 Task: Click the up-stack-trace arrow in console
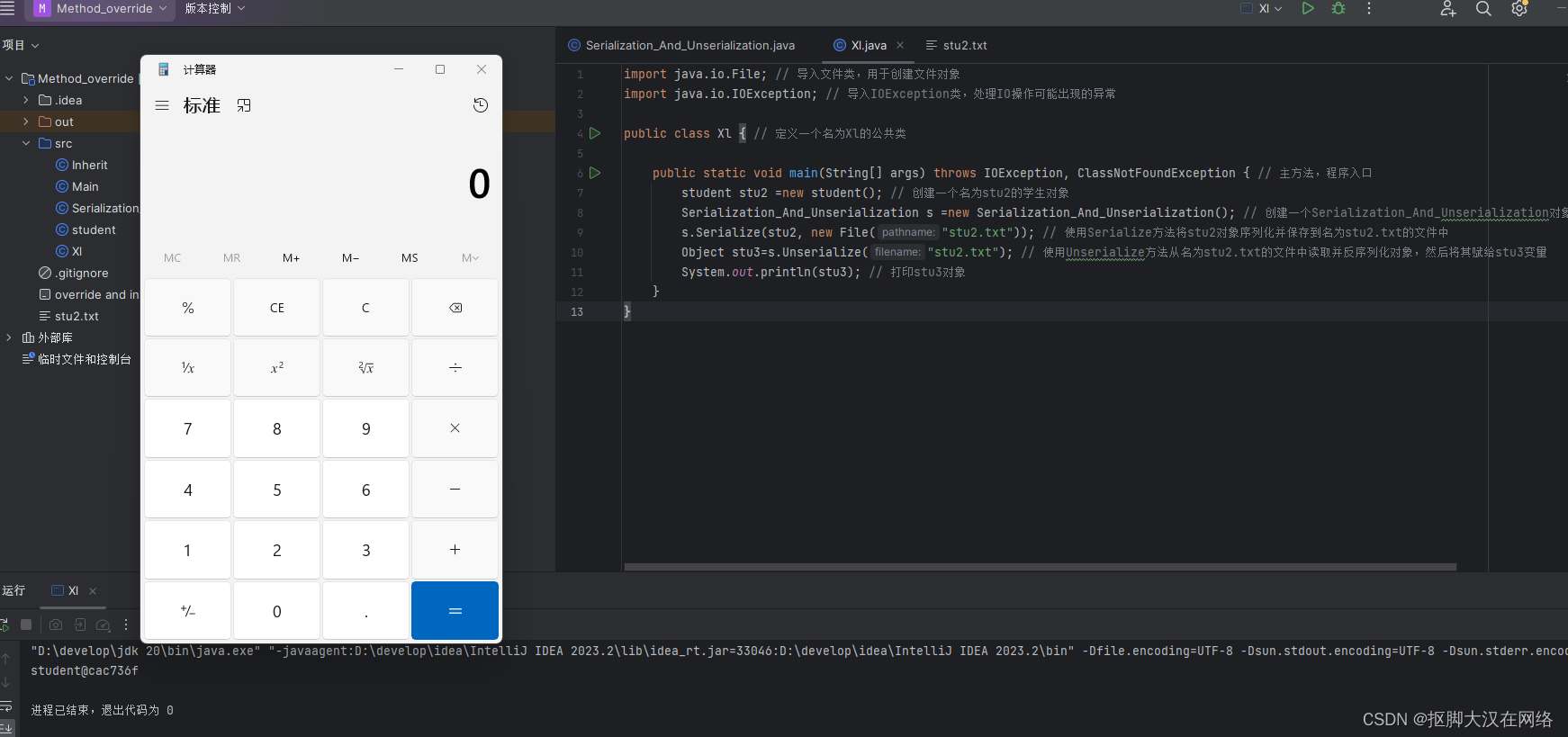[5, 659]
